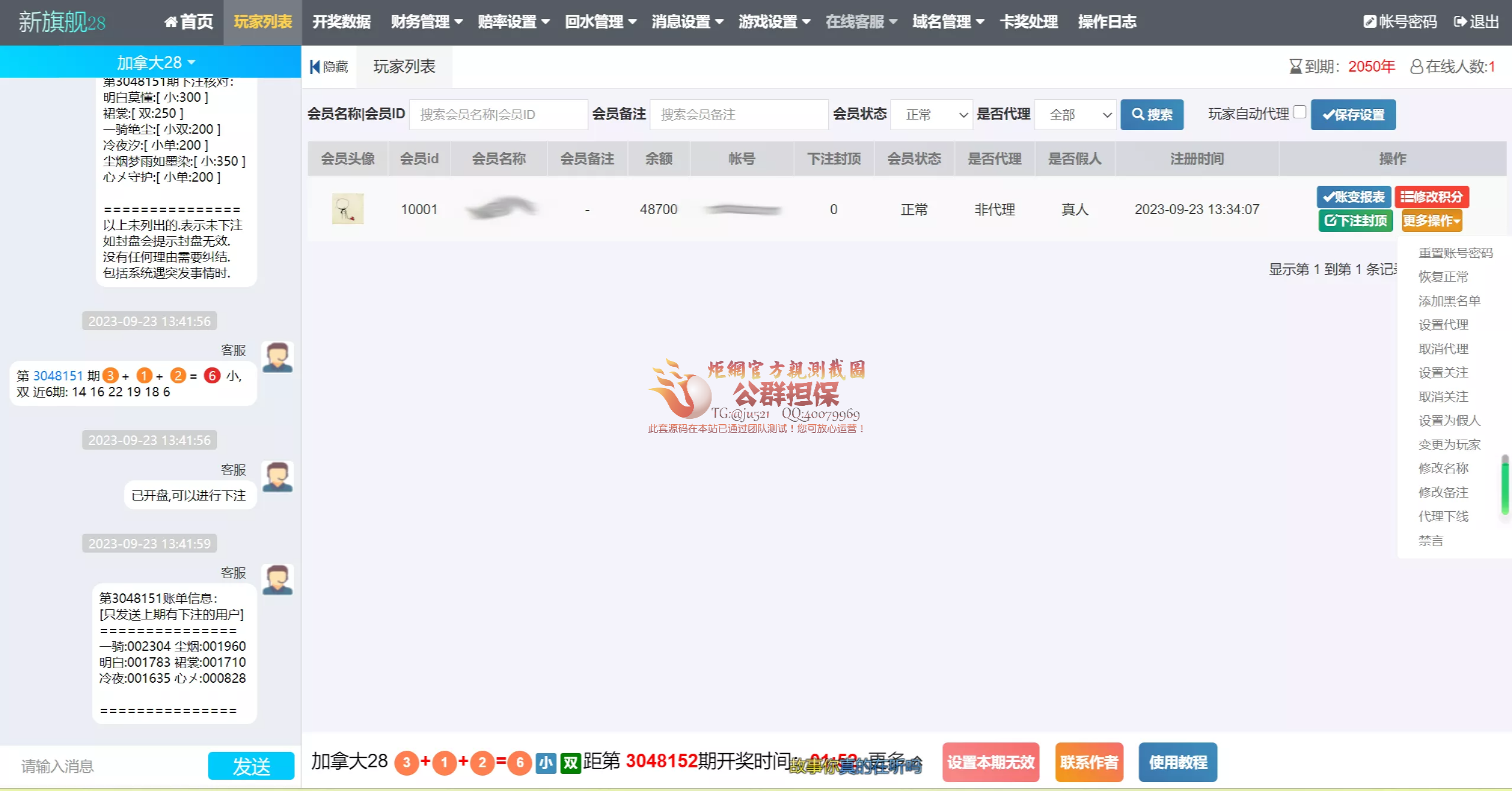The width and height of the screenshot is (1512, 791).
Task: Click the customer service avatar in chat
Action: [277, 357]
